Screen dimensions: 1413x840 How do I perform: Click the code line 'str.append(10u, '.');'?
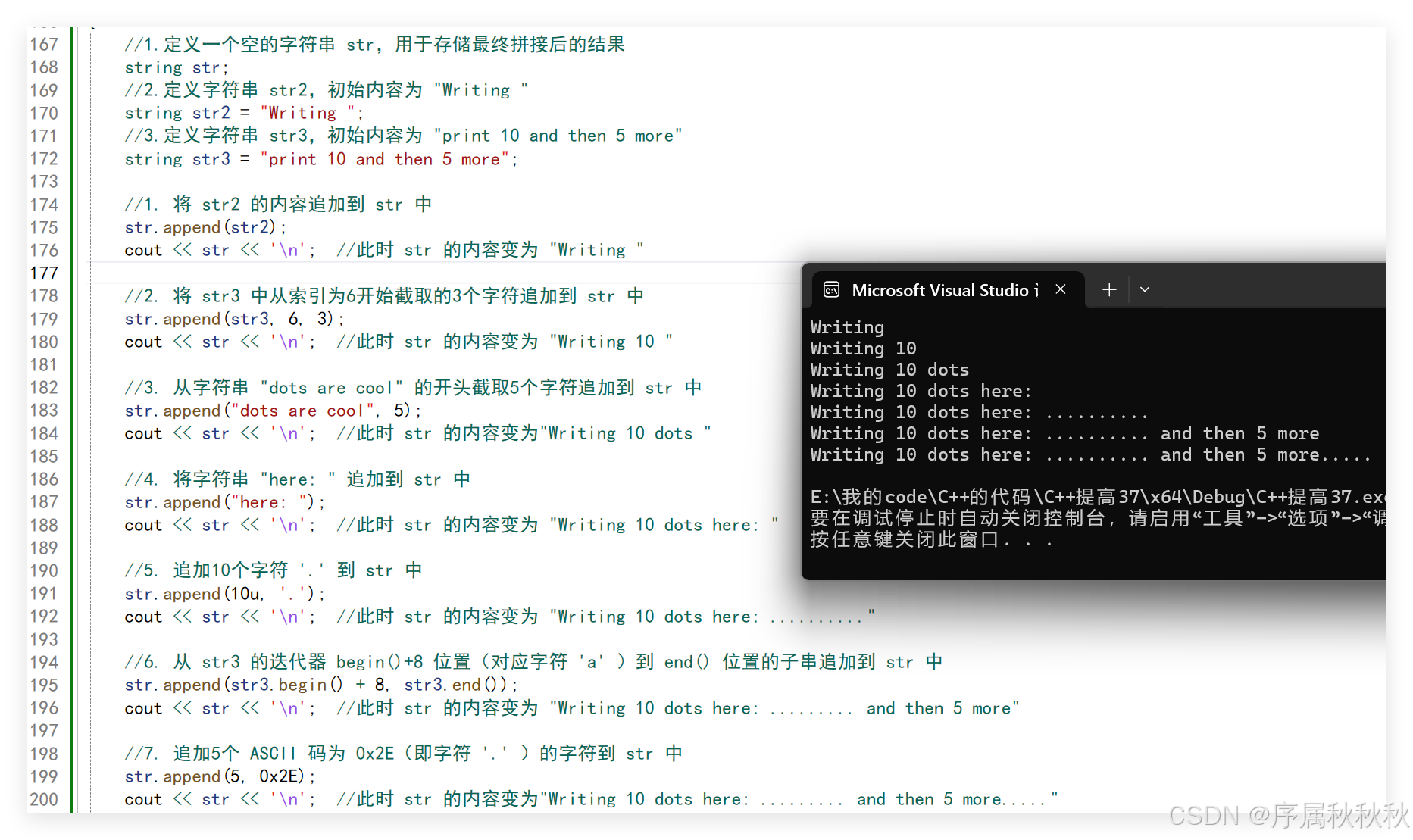point(225,594)
